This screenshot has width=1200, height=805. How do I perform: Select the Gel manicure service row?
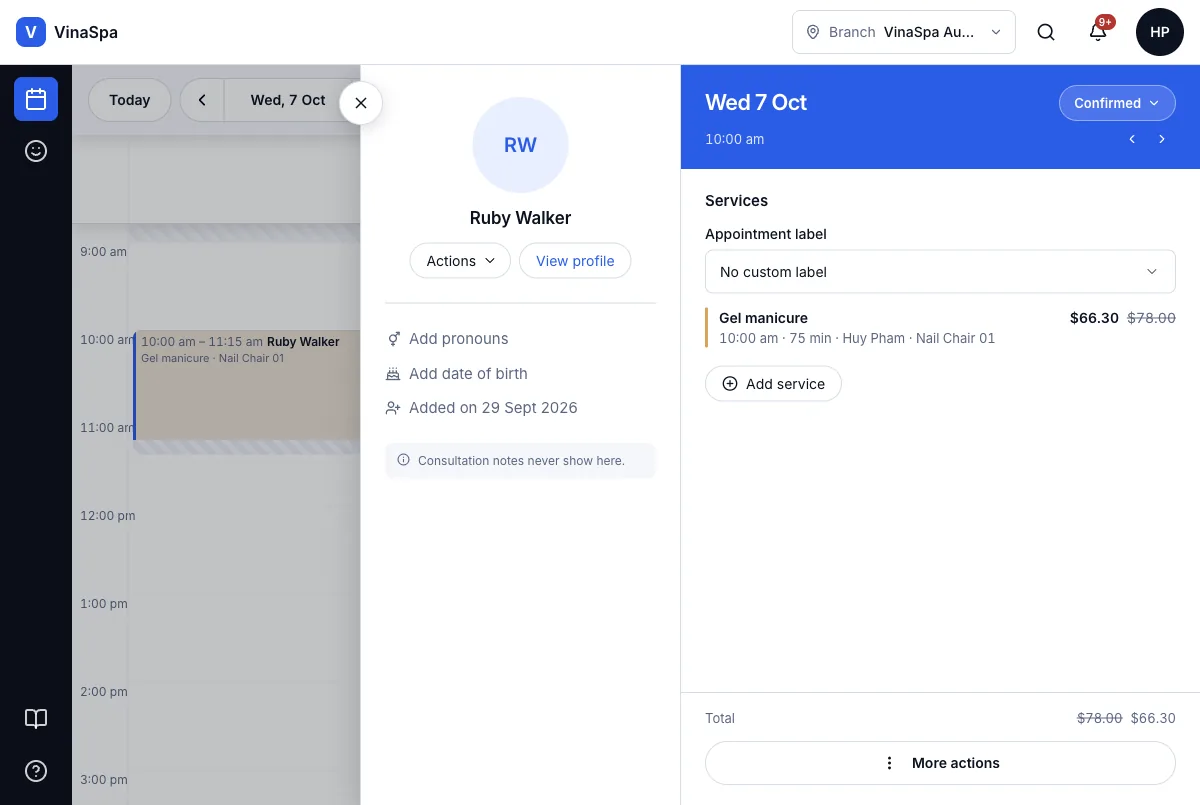coord(940,328)
